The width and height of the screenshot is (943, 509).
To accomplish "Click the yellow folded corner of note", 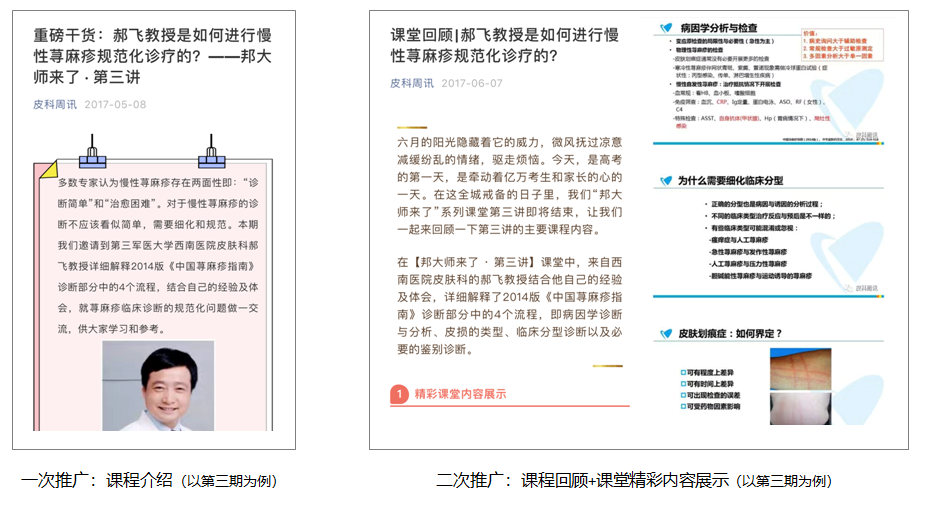I will [x=42, y=173].
